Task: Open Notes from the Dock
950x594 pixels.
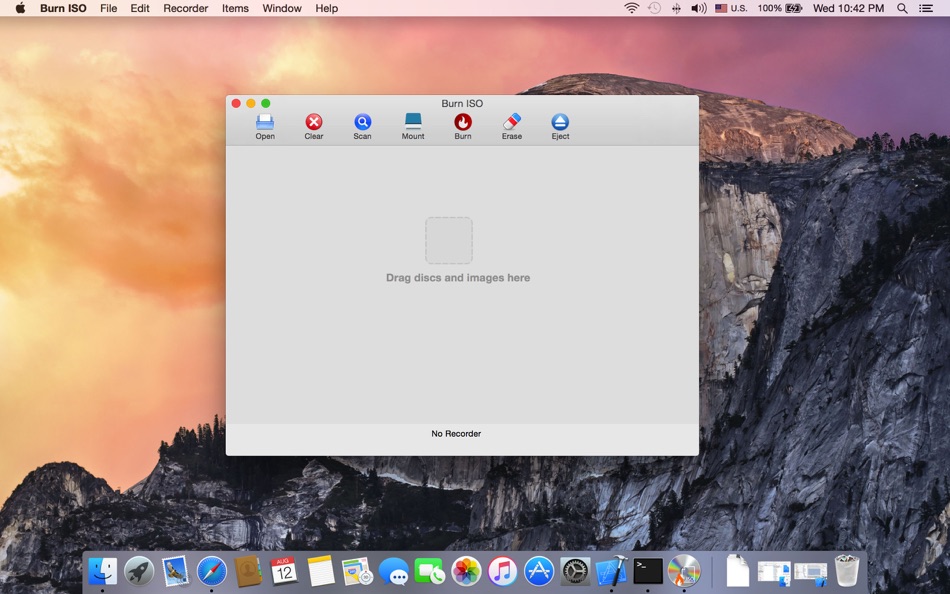Action: pos(321,571)
